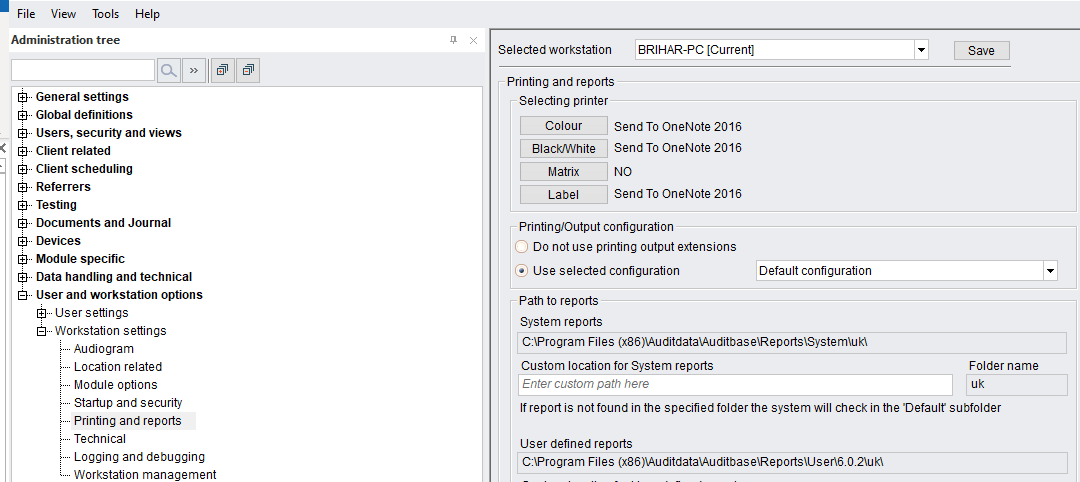Collapse the Workstation settings node

click(x=42, y=331)
